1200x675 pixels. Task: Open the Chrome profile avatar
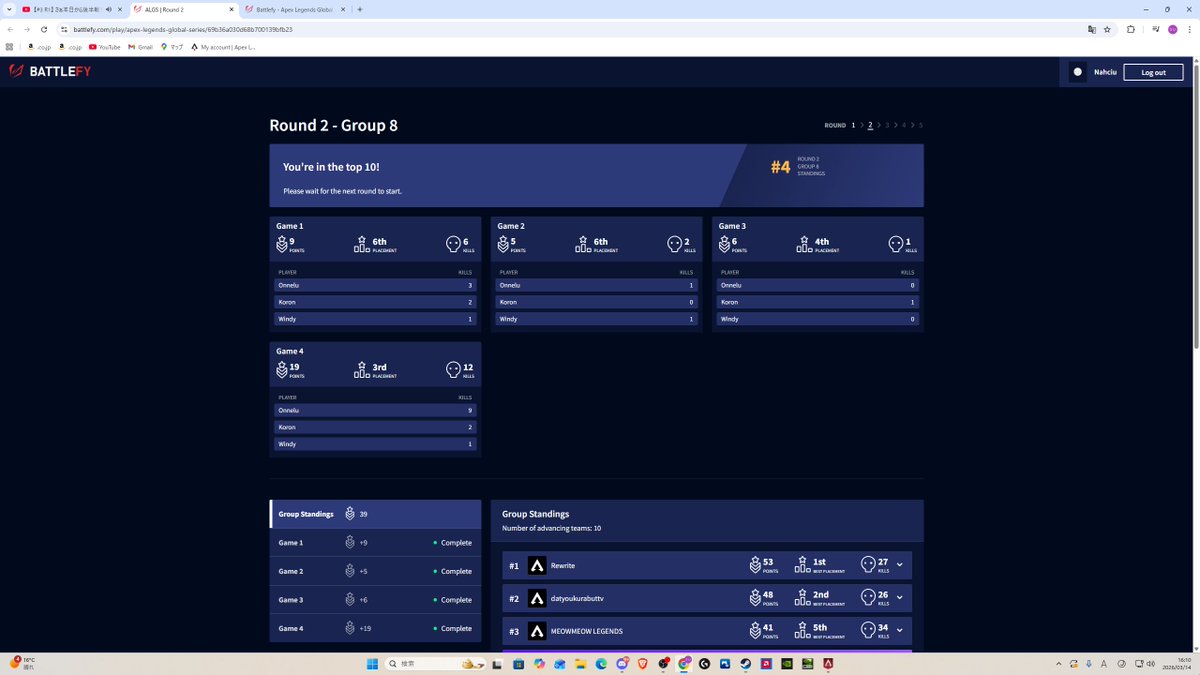1172,29
